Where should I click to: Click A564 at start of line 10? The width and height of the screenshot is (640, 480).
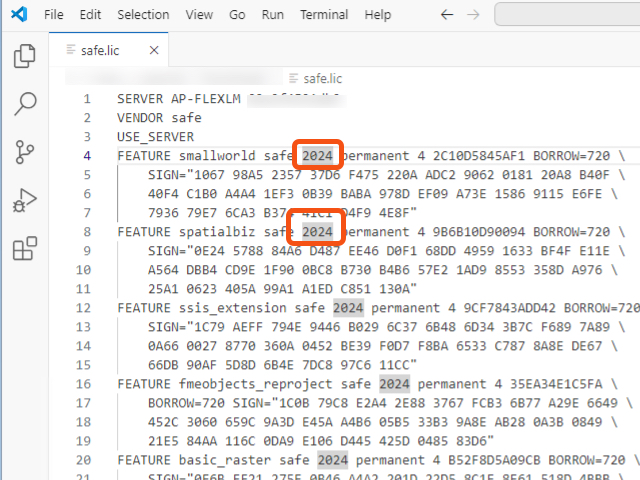click(163, 270)
